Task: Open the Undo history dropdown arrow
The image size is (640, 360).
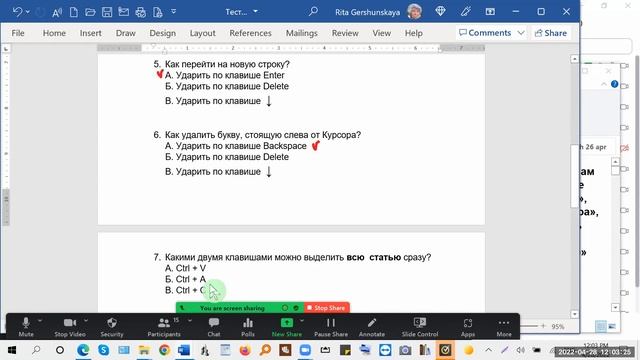Action: [x=28, y=12]
